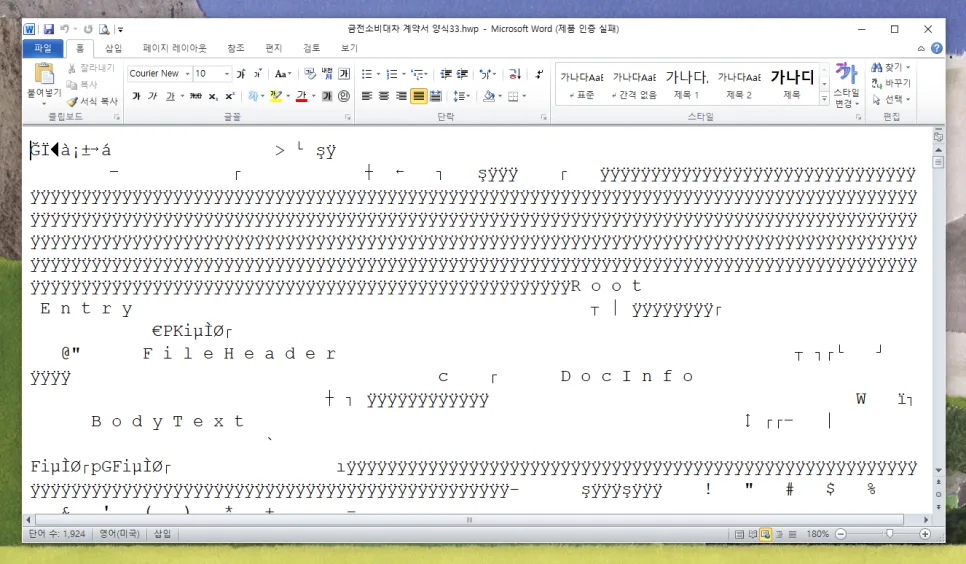
Task: Expand the Styles gallery More arrow
Action: click(824, 98)
